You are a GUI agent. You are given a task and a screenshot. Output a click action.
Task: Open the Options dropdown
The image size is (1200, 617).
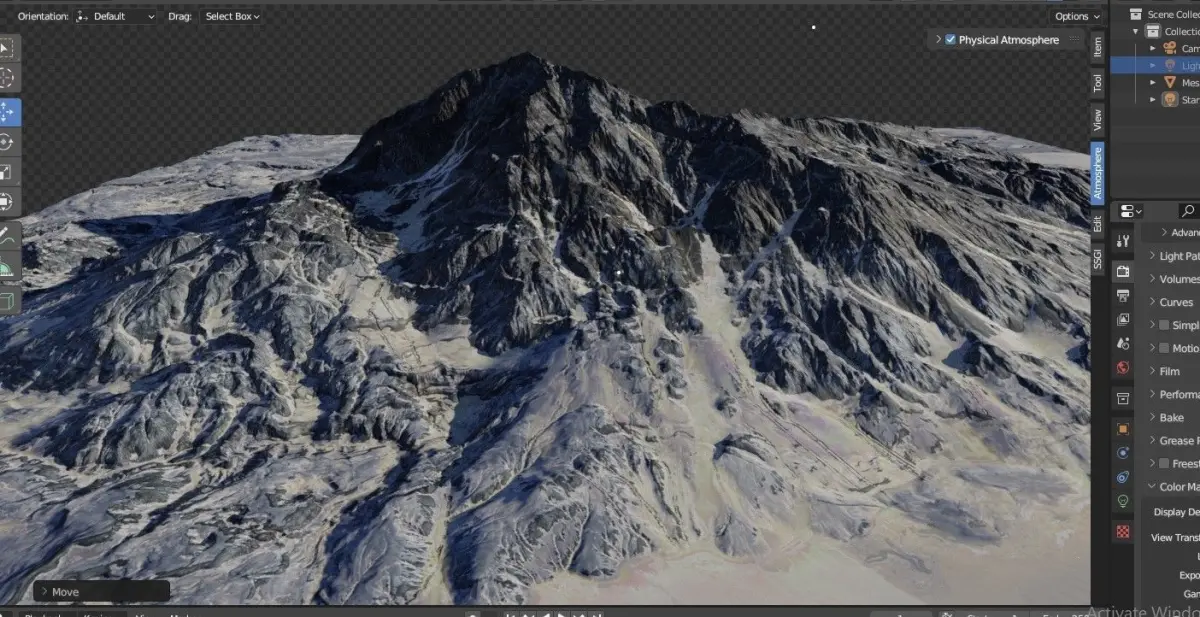pos(1076,16)
